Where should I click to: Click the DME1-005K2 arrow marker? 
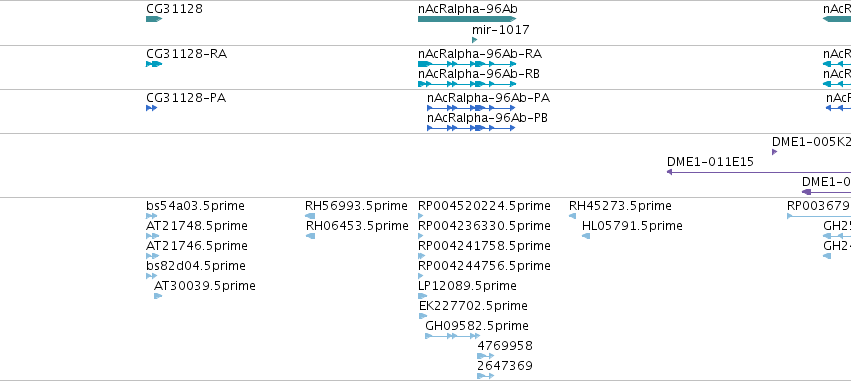774,152
